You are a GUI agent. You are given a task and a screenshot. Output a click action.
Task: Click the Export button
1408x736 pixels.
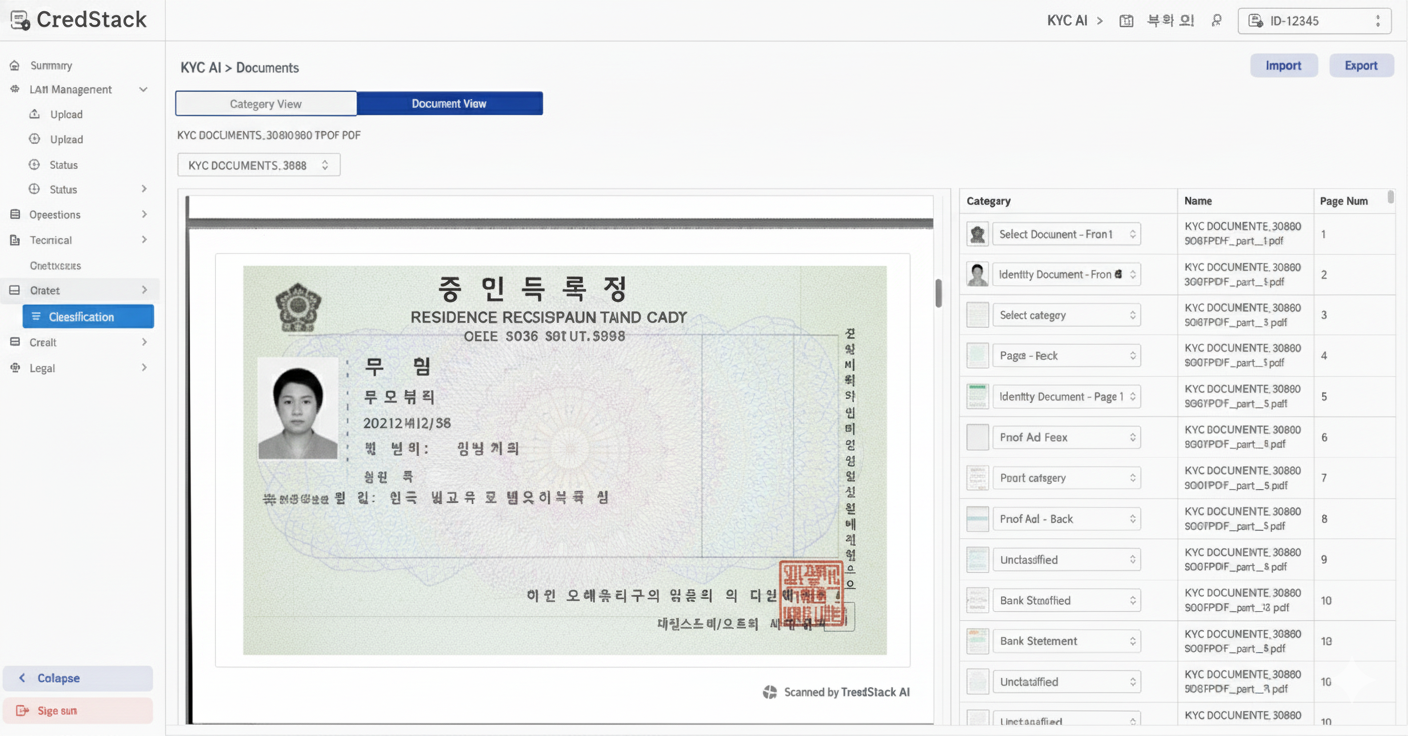pos(1361,65)
